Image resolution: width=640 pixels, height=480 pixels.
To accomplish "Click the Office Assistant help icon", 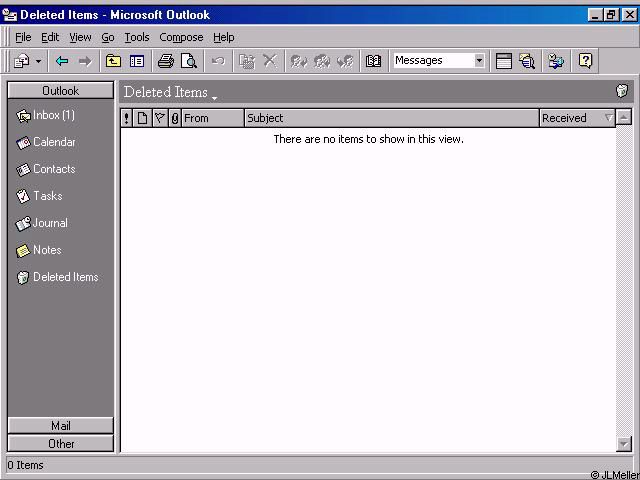I will click(x=585, y=61).
